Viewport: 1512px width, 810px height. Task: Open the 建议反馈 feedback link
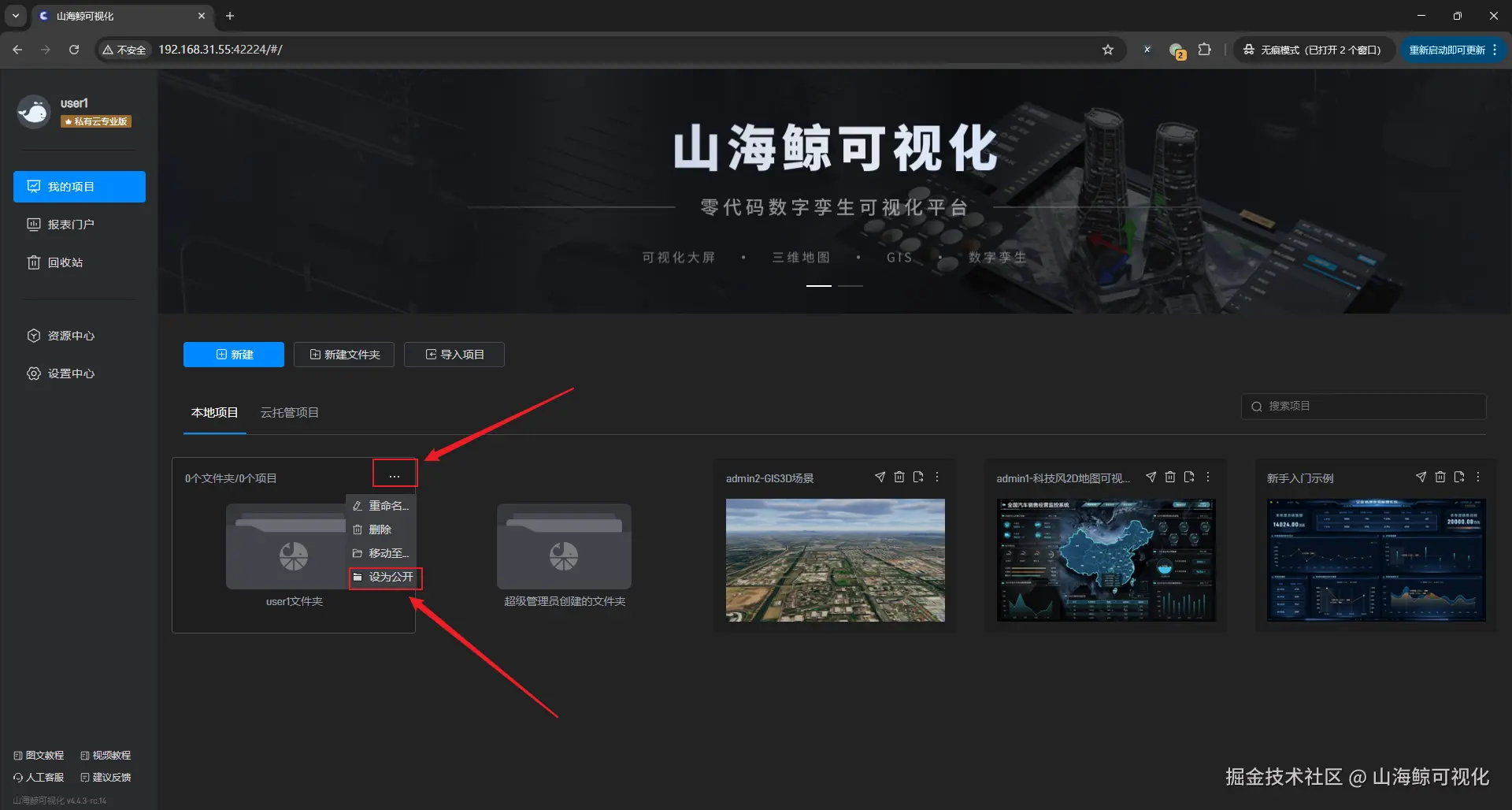coord(106,778)
